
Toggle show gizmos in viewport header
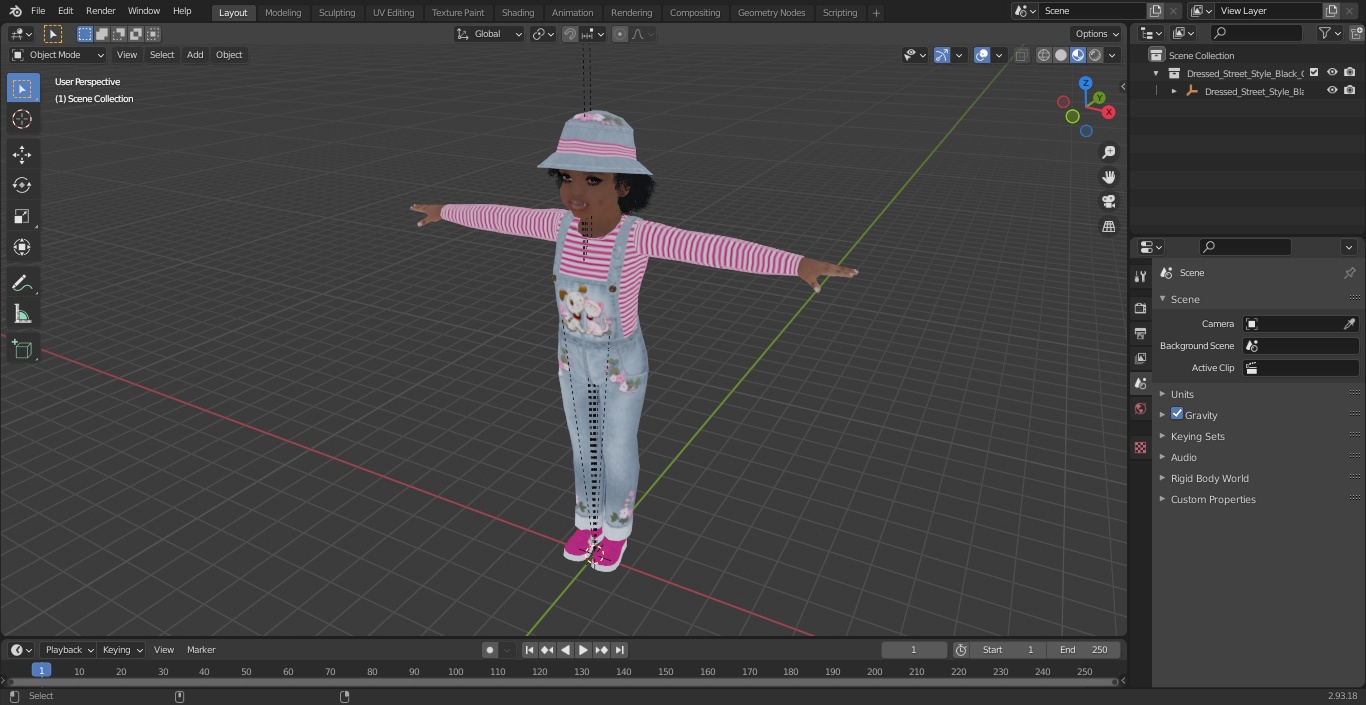[x=942, y=55]
